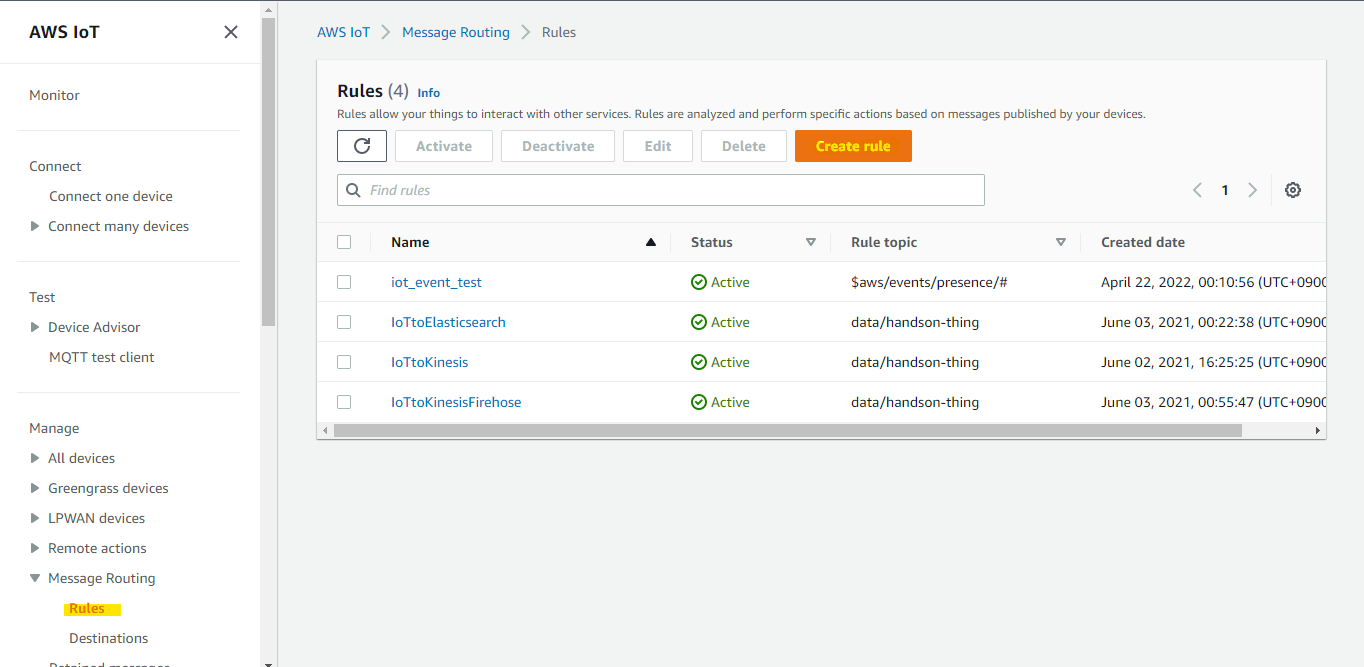Viewport: 1364px width, 667px height.
Task: Expand Greengrass devices section
Action: 36,488
